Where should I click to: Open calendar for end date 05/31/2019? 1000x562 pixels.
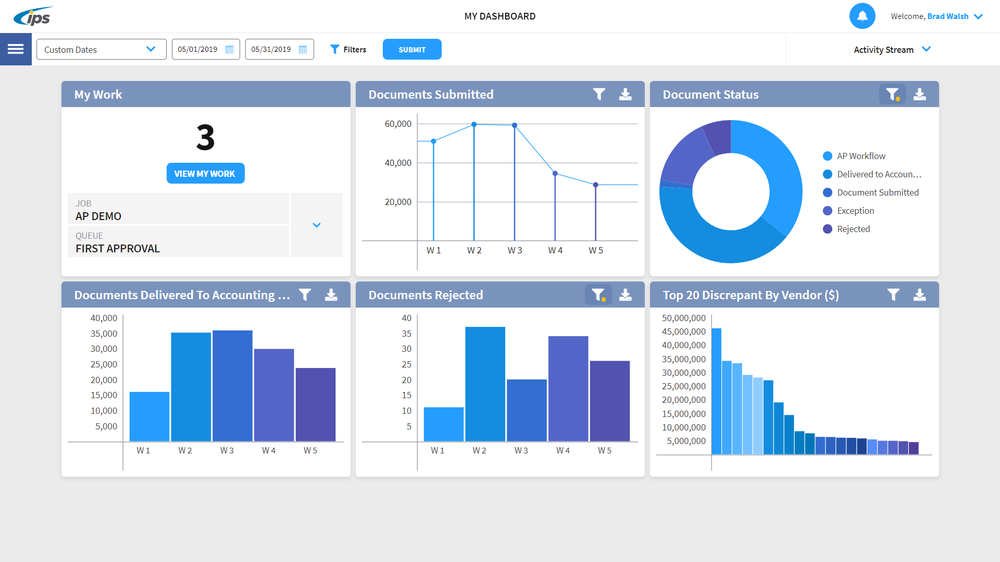[303, 49]
